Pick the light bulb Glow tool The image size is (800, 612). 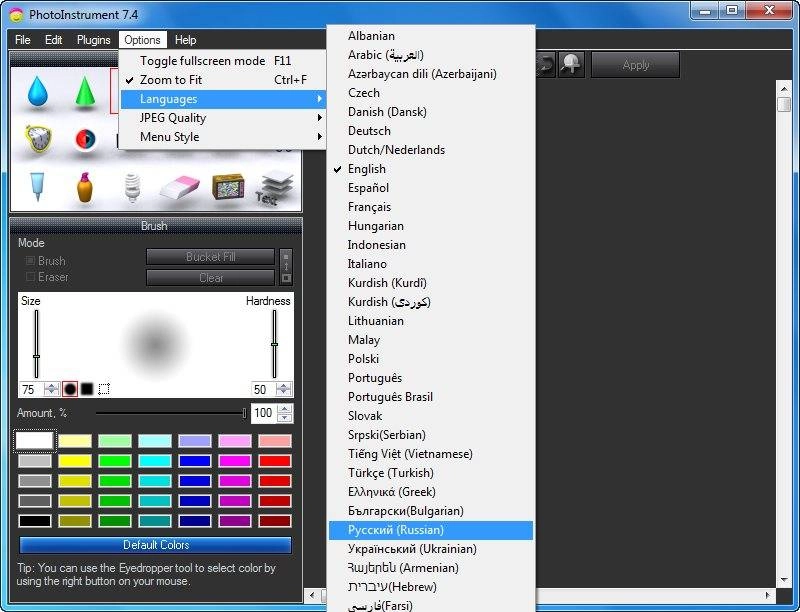point(132,188)
